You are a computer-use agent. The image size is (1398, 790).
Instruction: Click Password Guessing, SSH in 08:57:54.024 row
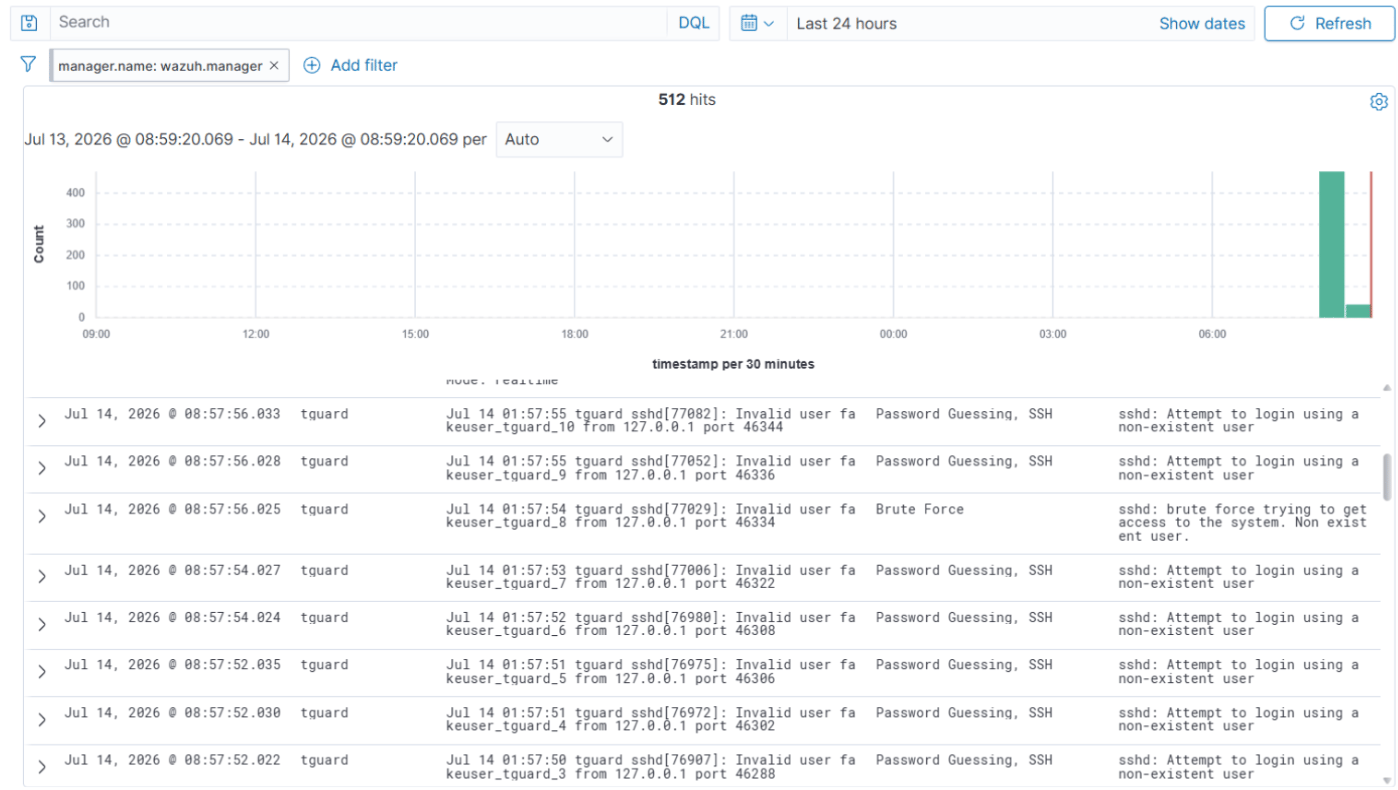(x=964, y=618)
